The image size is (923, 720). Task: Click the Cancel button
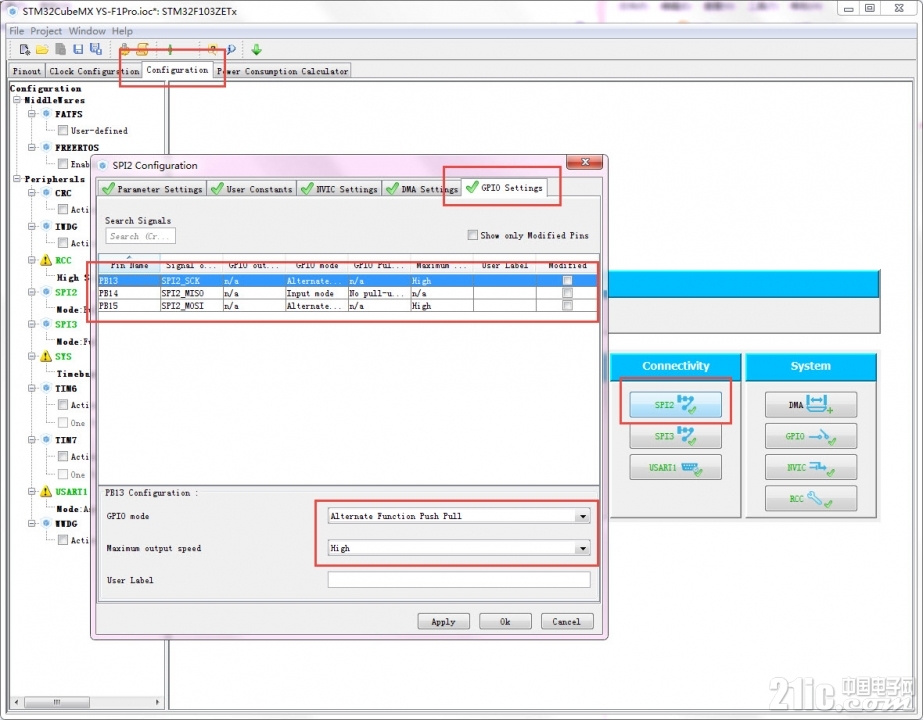tap(566, 622)
